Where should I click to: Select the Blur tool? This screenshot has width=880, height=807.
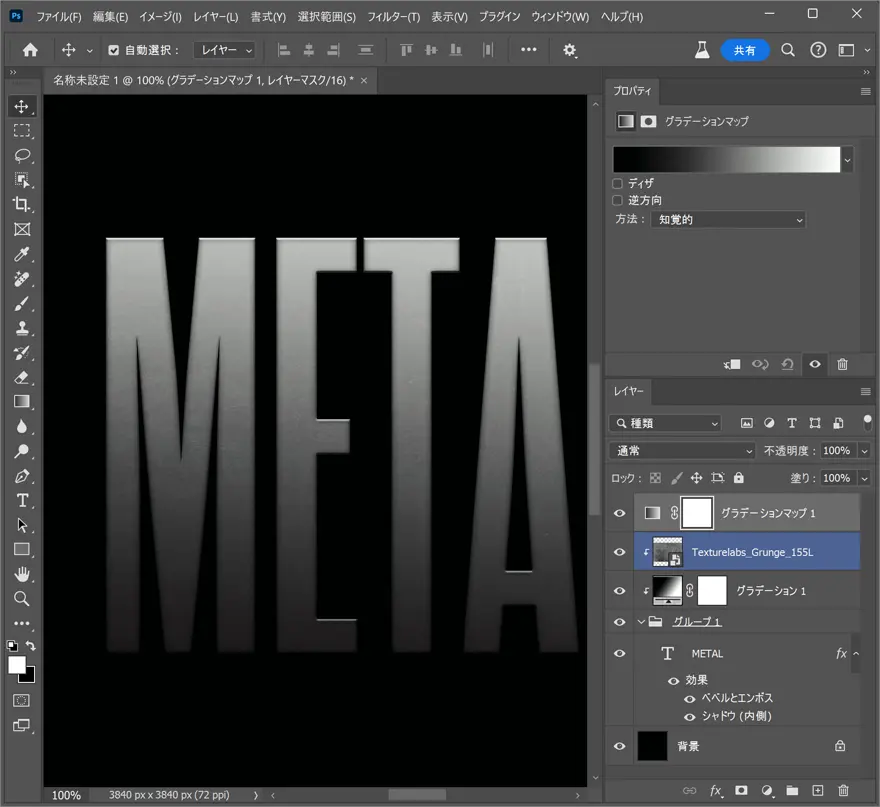point(21,427)
